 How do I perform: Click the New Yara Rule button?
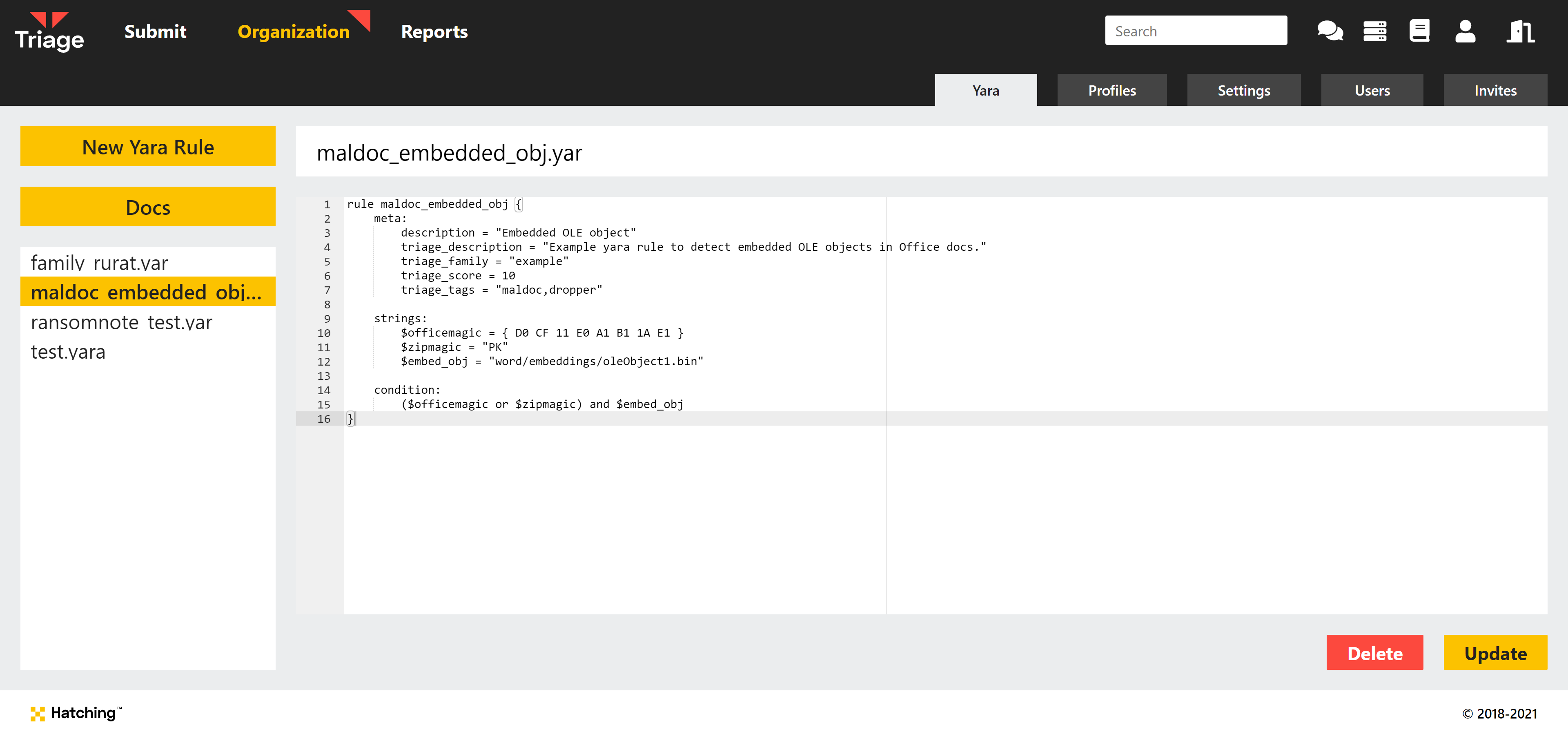pyautogui.click(x=148, y=146)
